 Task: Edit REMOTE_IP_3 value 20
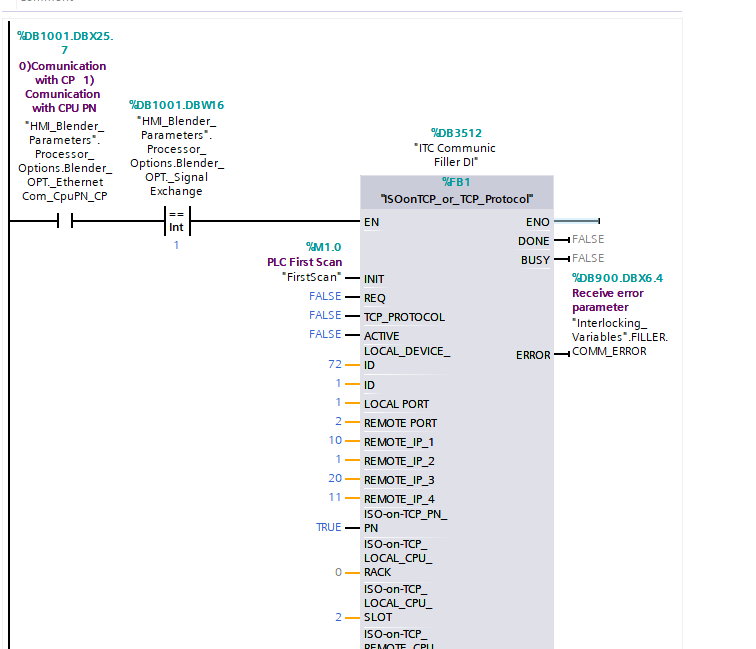tap(335, 478)
